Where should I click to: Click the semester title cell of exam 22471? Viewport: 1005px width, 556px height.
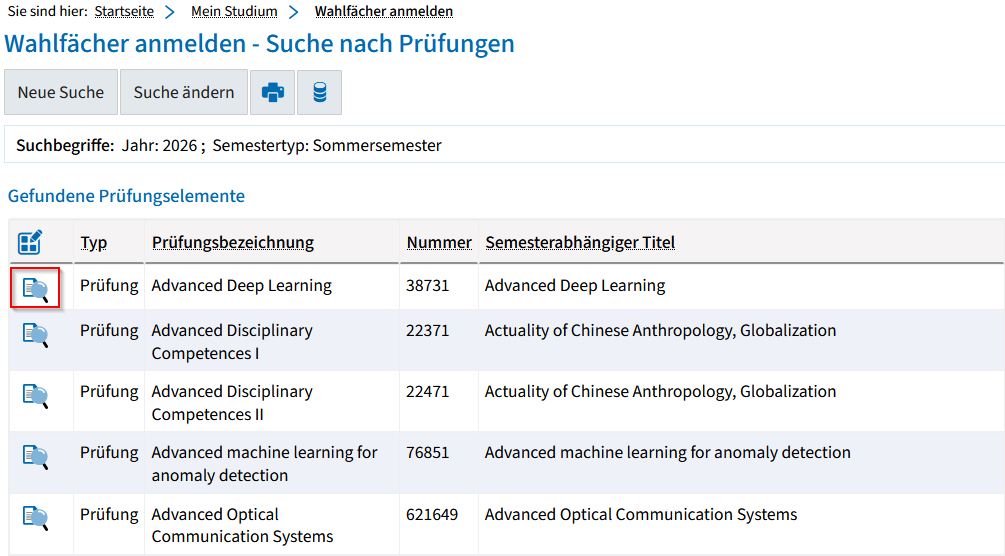click(660, 391)
